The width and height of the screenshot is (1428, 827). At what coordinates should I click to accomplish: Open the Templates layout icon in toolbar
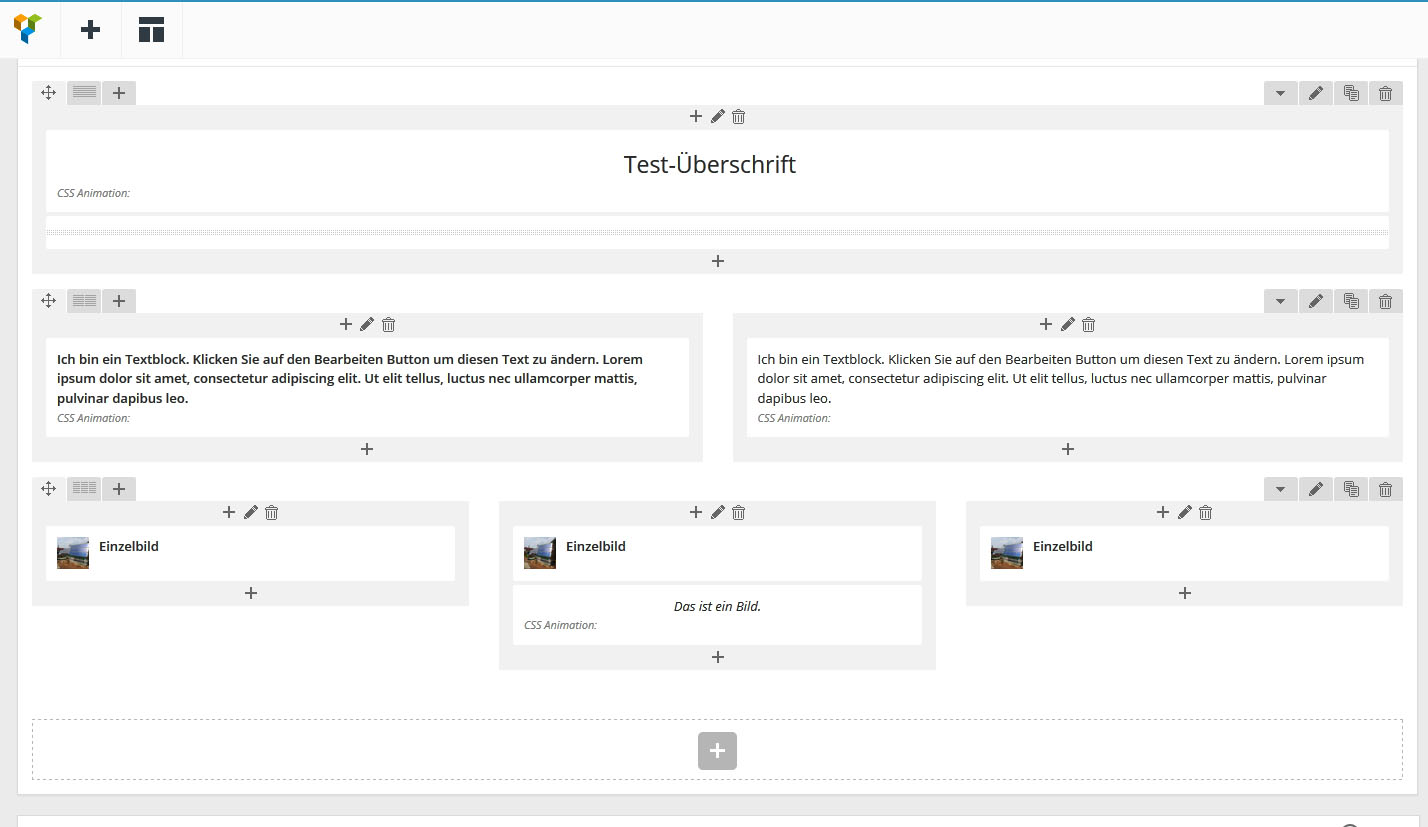point(151,30)
